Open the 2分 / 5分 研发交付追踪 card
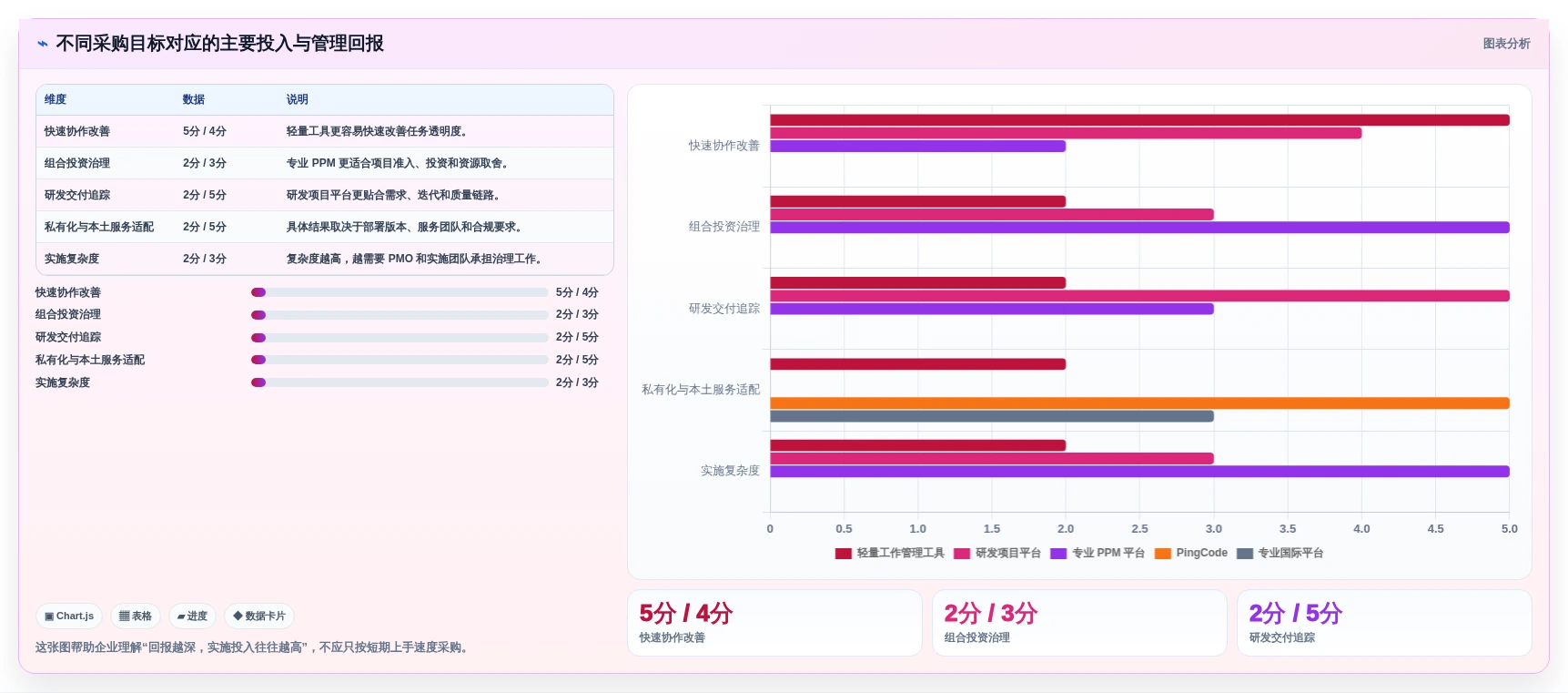This screenshot has width=1568, height=693. tap(1384, 623)
